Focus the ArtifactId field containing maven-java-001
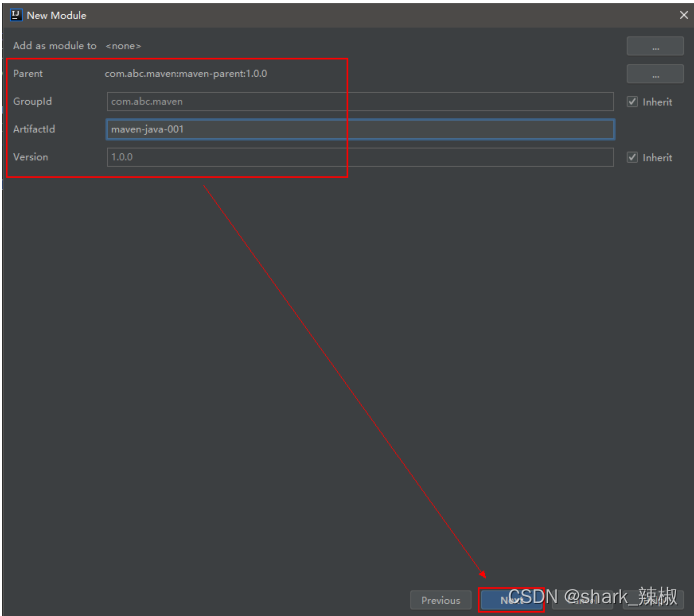 pyautogui.click(x=359, y=129)
